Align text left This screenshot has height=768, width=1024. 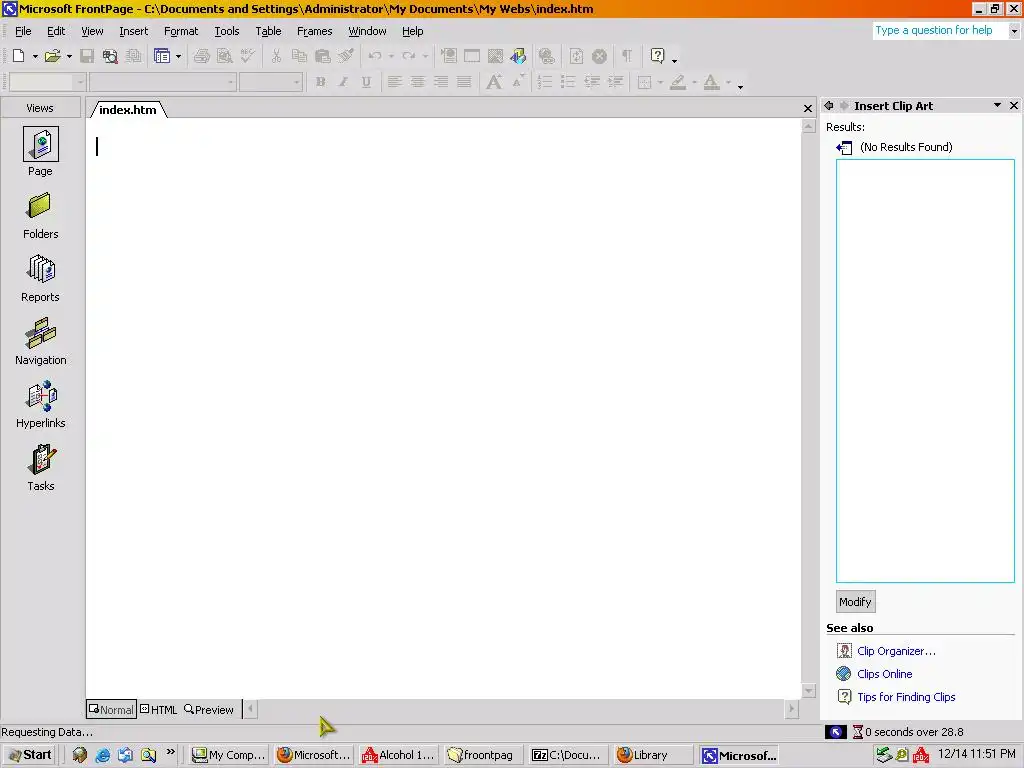[x=394, y=82]
